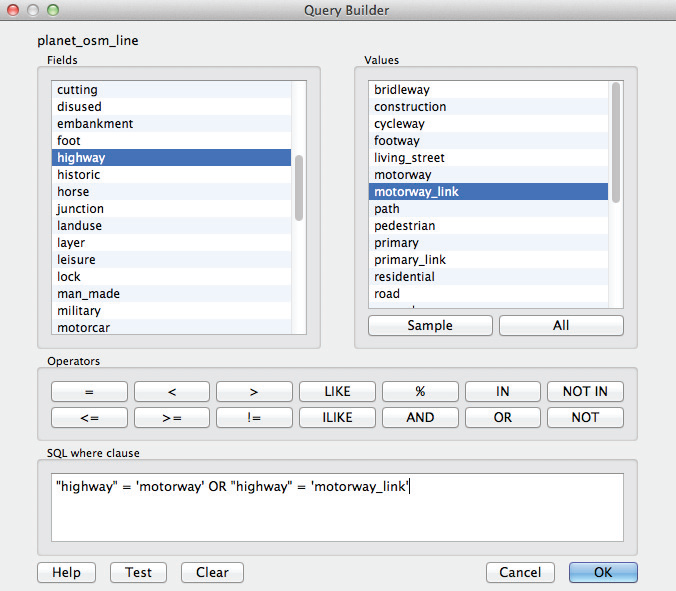Load All values for the field
This screenshot has width=676, height=591.
point(561,325)
